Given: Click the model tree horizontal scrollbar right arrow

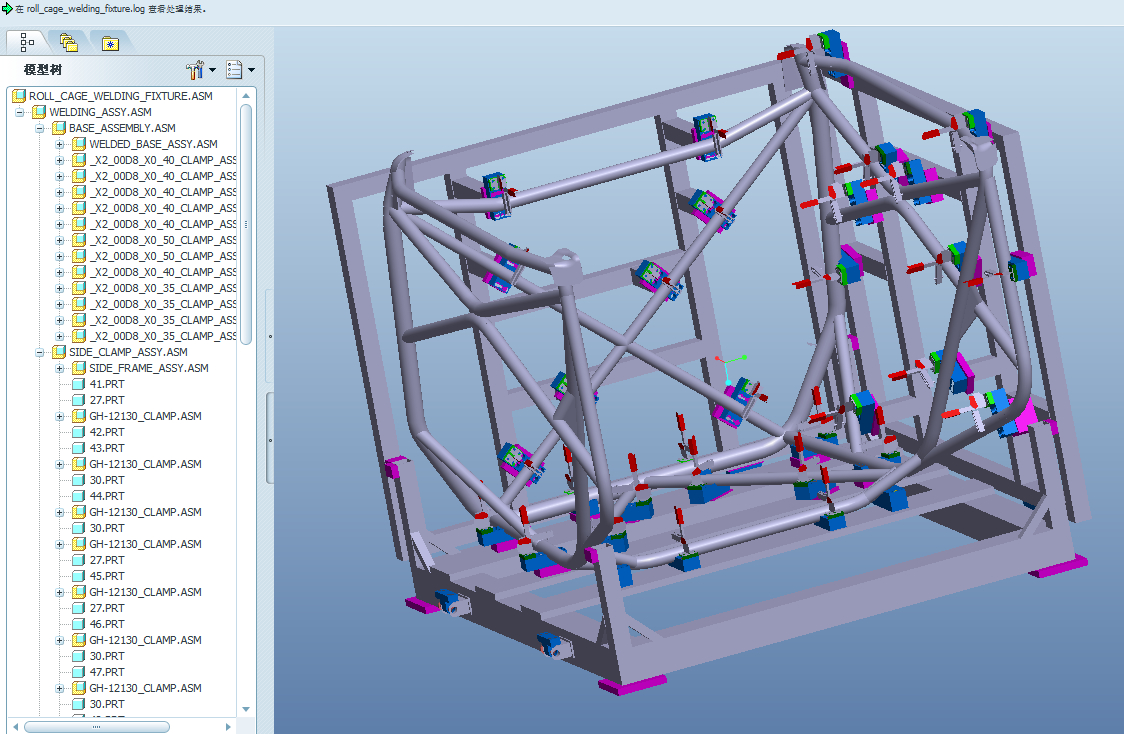Looking at the screenshot, I should click(228, 727).
